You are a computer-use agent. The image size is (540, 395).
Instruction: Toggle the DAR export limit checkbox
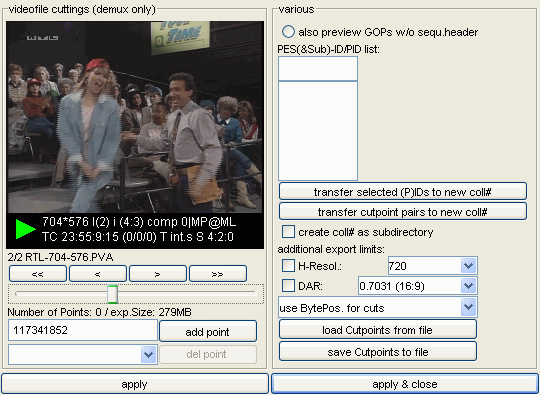coord(288,285)
